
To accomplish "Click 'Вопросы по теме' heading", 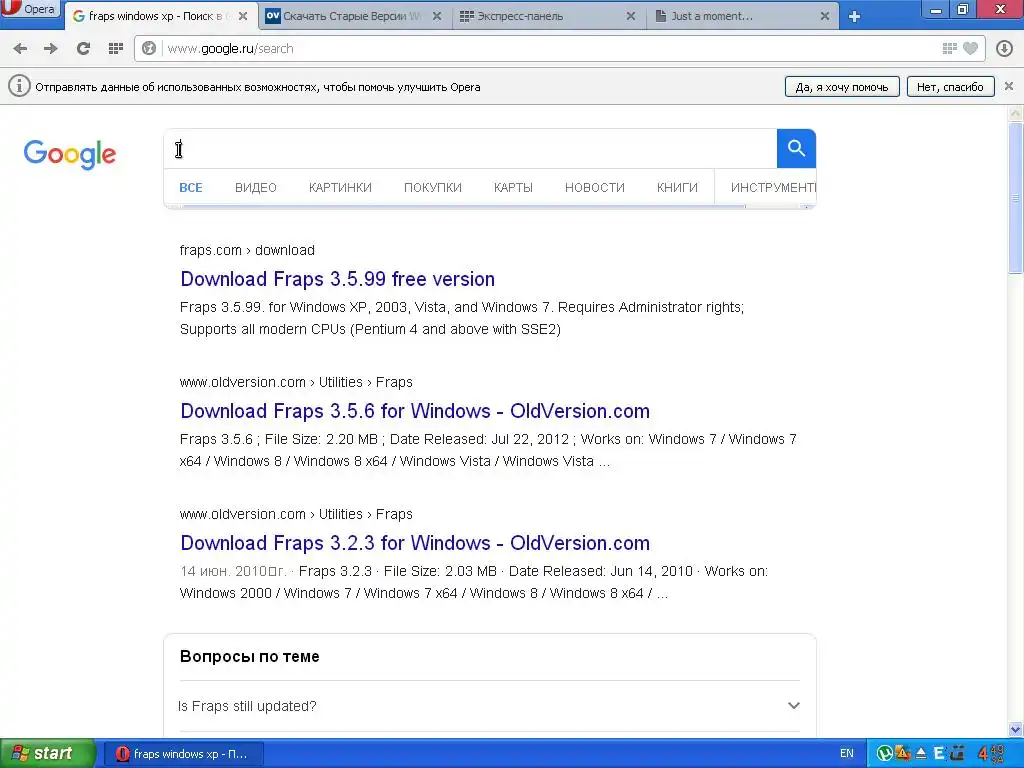I will click(x=249, y=656).
